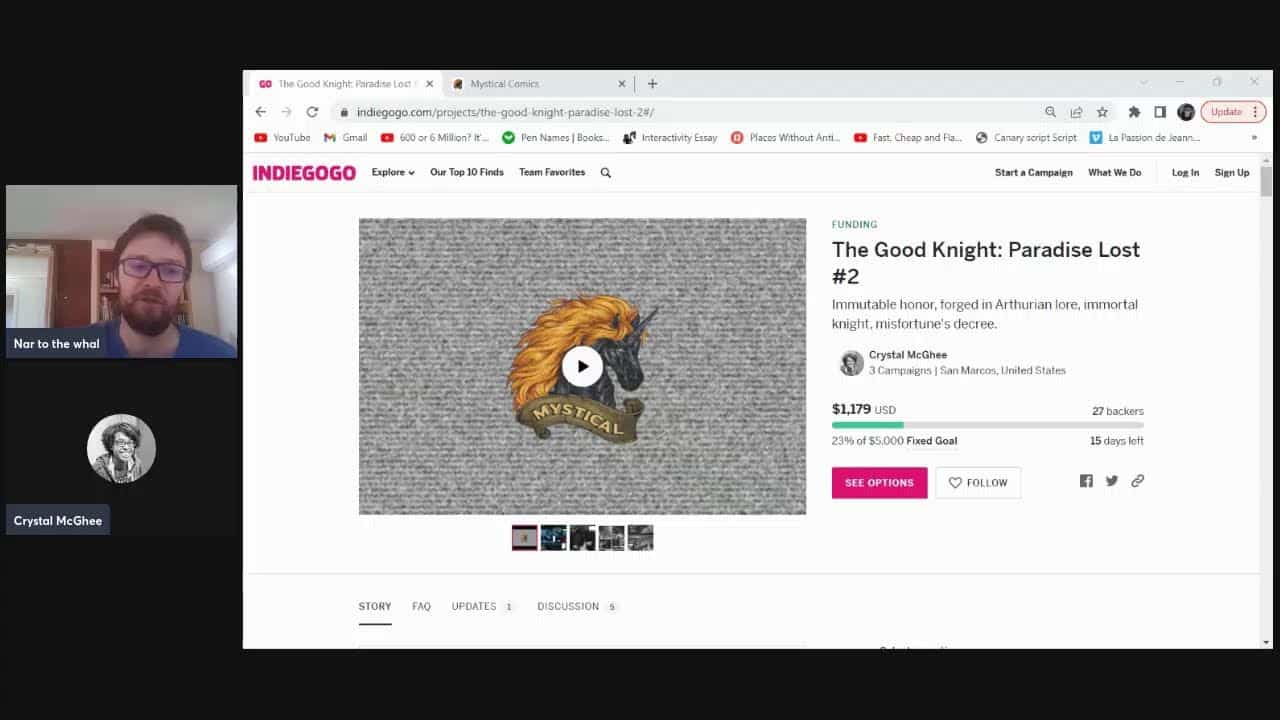
Task: Open Chrome extensions puzzle icon
Action: click(x=1134, y=112)
